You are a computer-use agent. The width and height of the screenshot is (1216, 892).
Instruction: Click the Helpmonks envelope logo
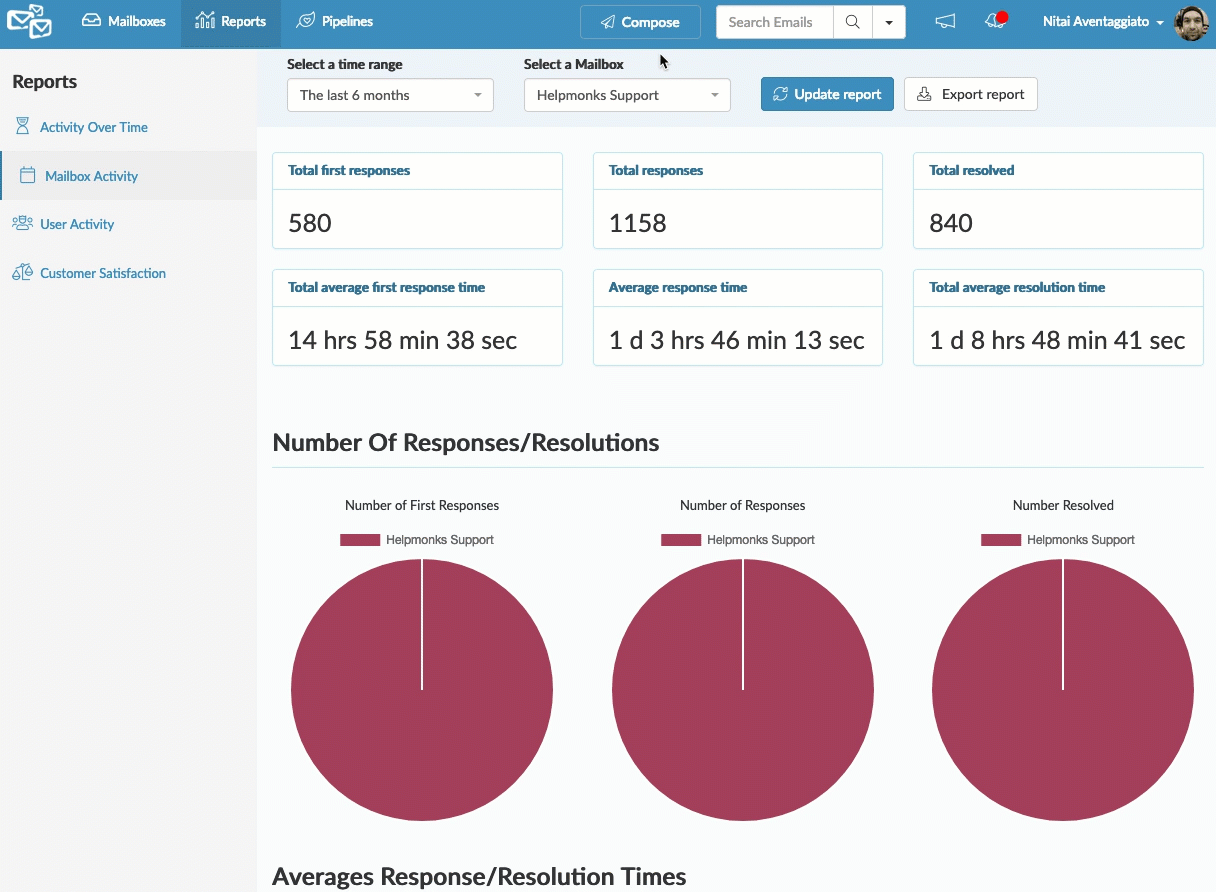(29, 21)
